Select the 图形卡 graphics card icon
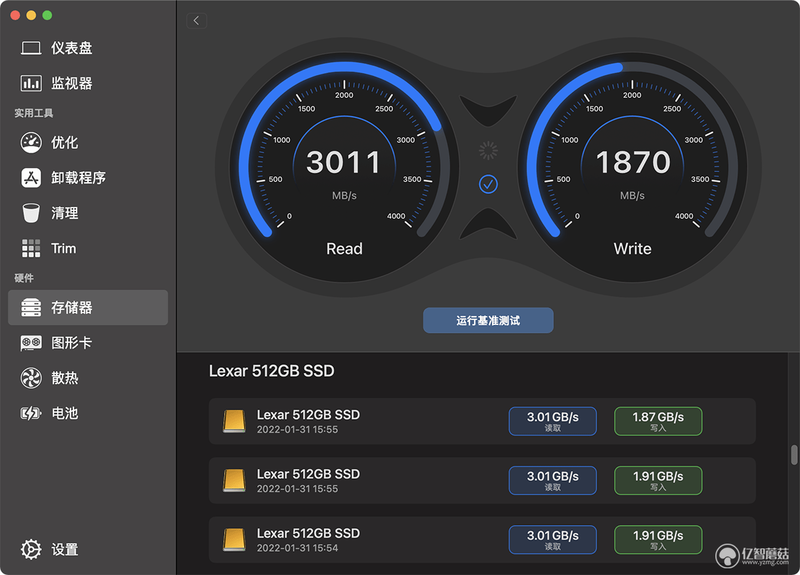The image size is (800, 575). (31, 343)
